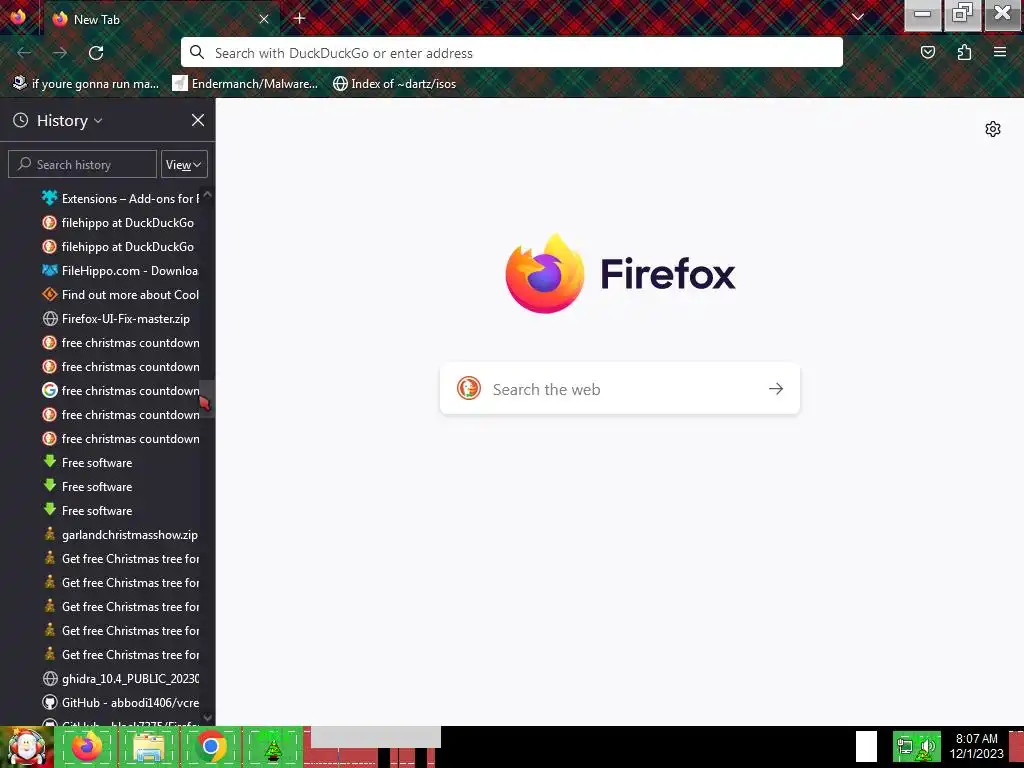The image size is (1024, 768).
Task: Focus the address bar
Action: coord(511,53)
